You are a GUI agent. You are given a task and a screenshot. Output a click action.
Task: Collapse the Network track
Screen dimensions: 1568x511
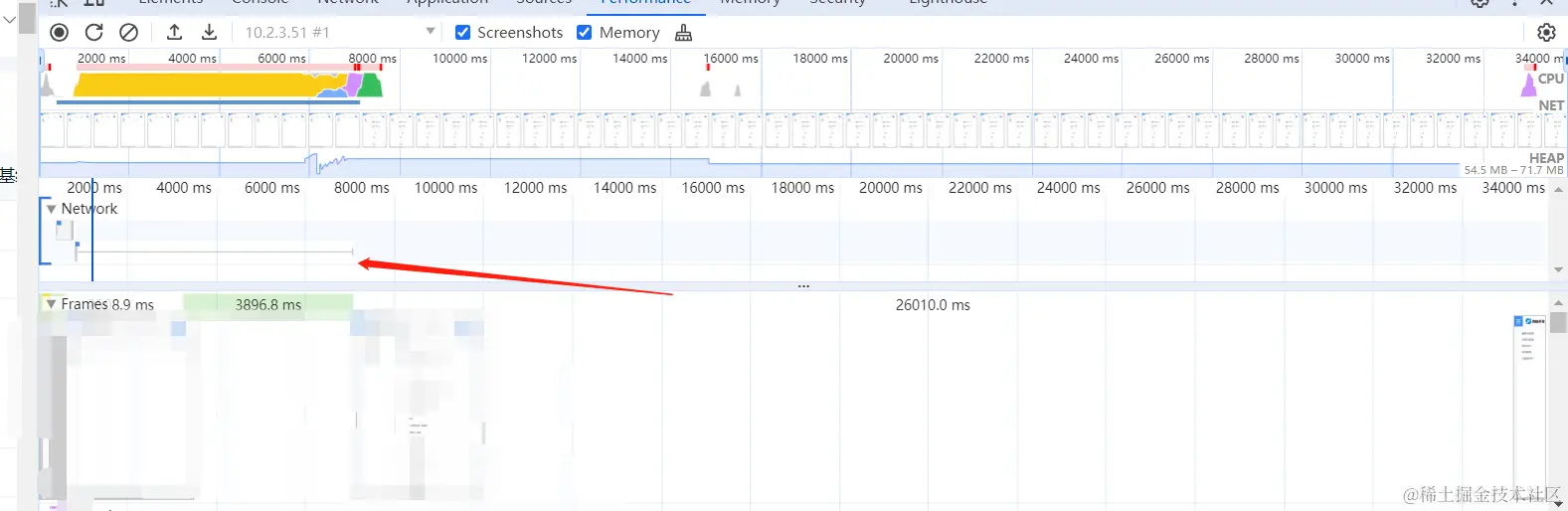pyautogui.click(x=51, y=209)
